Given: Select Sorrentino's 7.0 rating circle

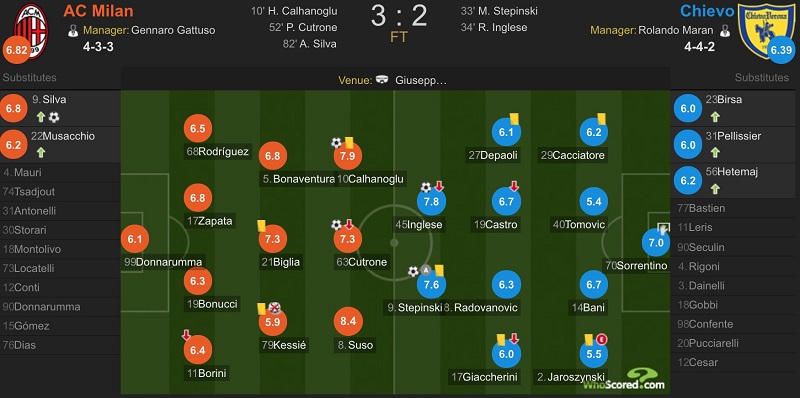Looking at the screenshot, I should (x=656, y=243).
